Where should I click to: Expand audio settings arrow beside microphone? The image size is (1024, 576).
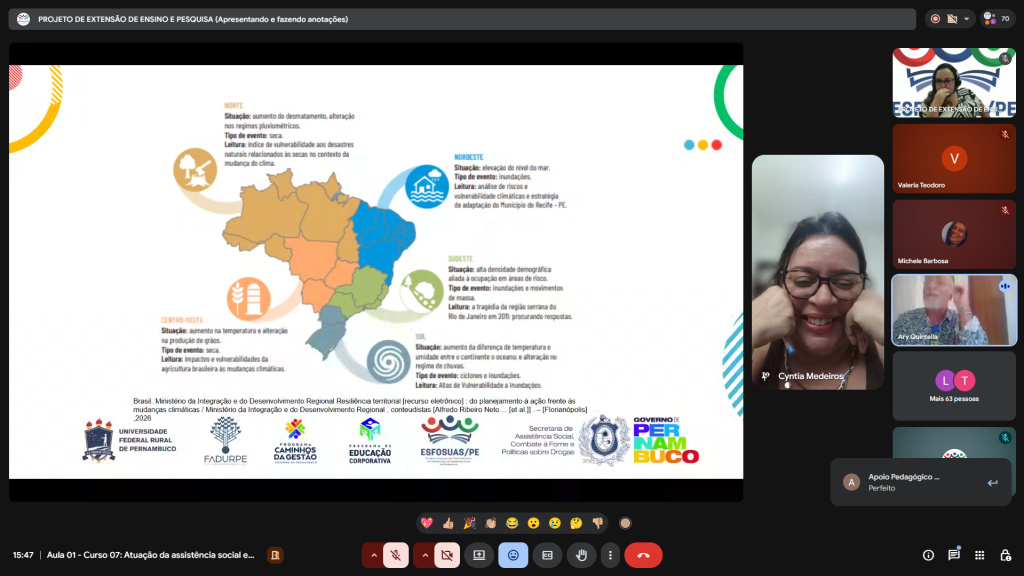click(x=374, y=555)
